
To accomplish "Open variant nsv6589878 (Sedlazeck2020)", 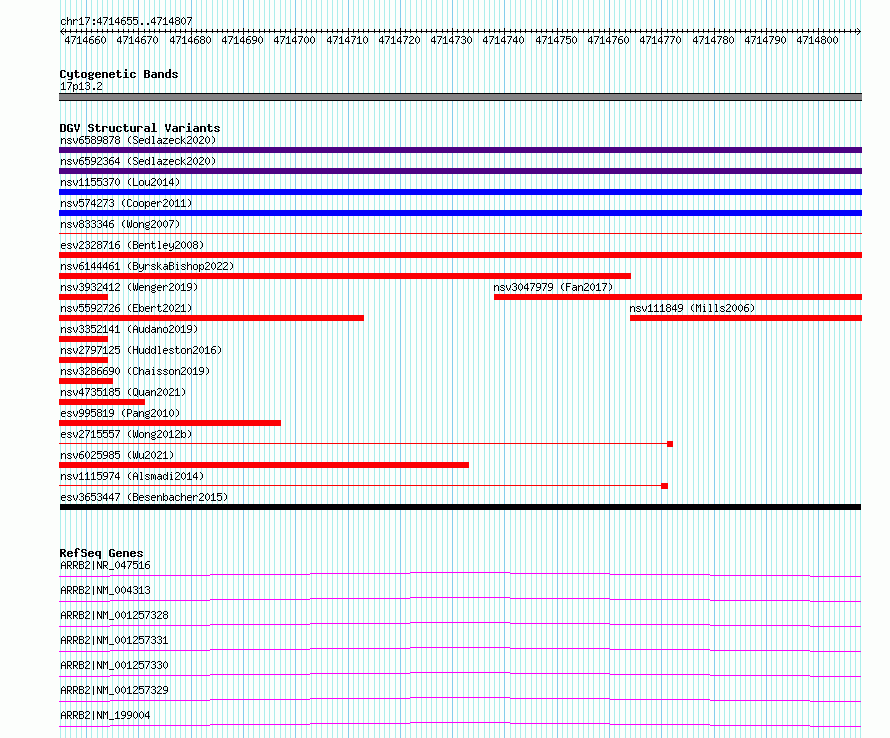I will [x=138, y=140].
